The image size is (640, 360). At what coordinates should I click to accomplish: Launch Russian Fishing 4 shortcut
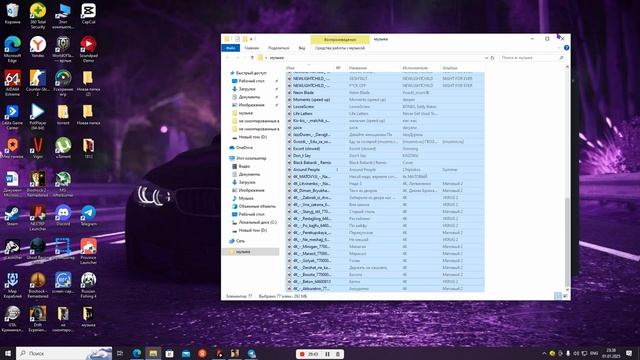[89, 285]
